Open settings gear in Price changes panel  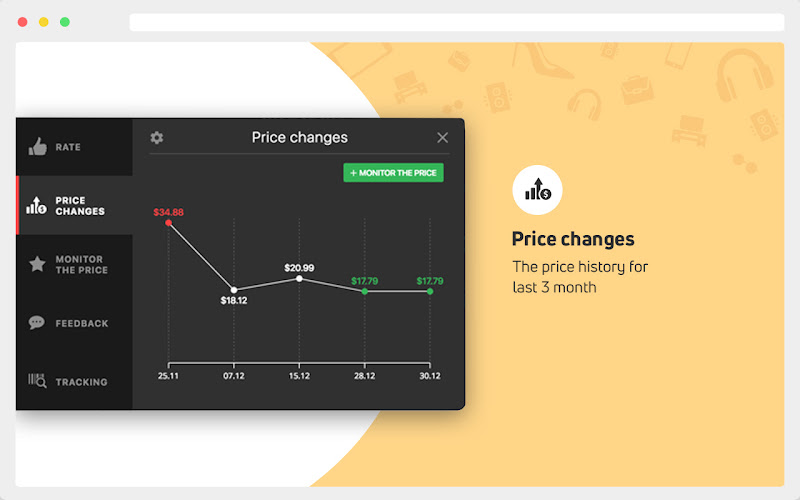point(157,137)
